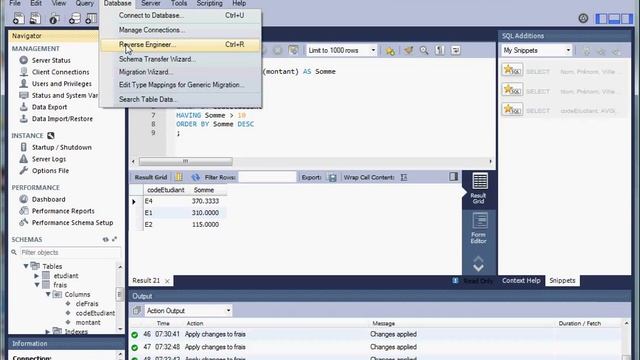Screen dimensions: 640x360
Task: Click the codeEtudiant column header
Action: pyautogui.click(x=165, y=190)
